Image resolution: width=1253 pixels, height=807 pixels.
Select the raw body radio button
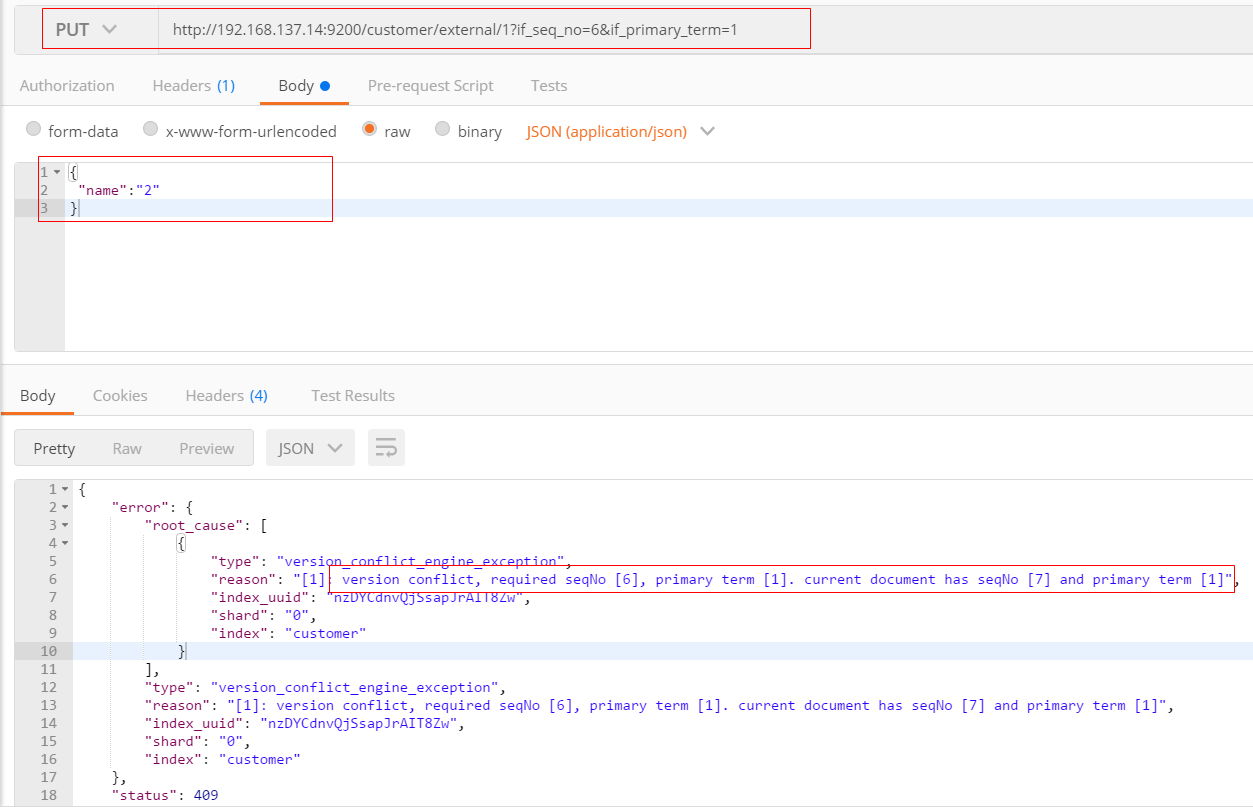click(x=370, y=130)
